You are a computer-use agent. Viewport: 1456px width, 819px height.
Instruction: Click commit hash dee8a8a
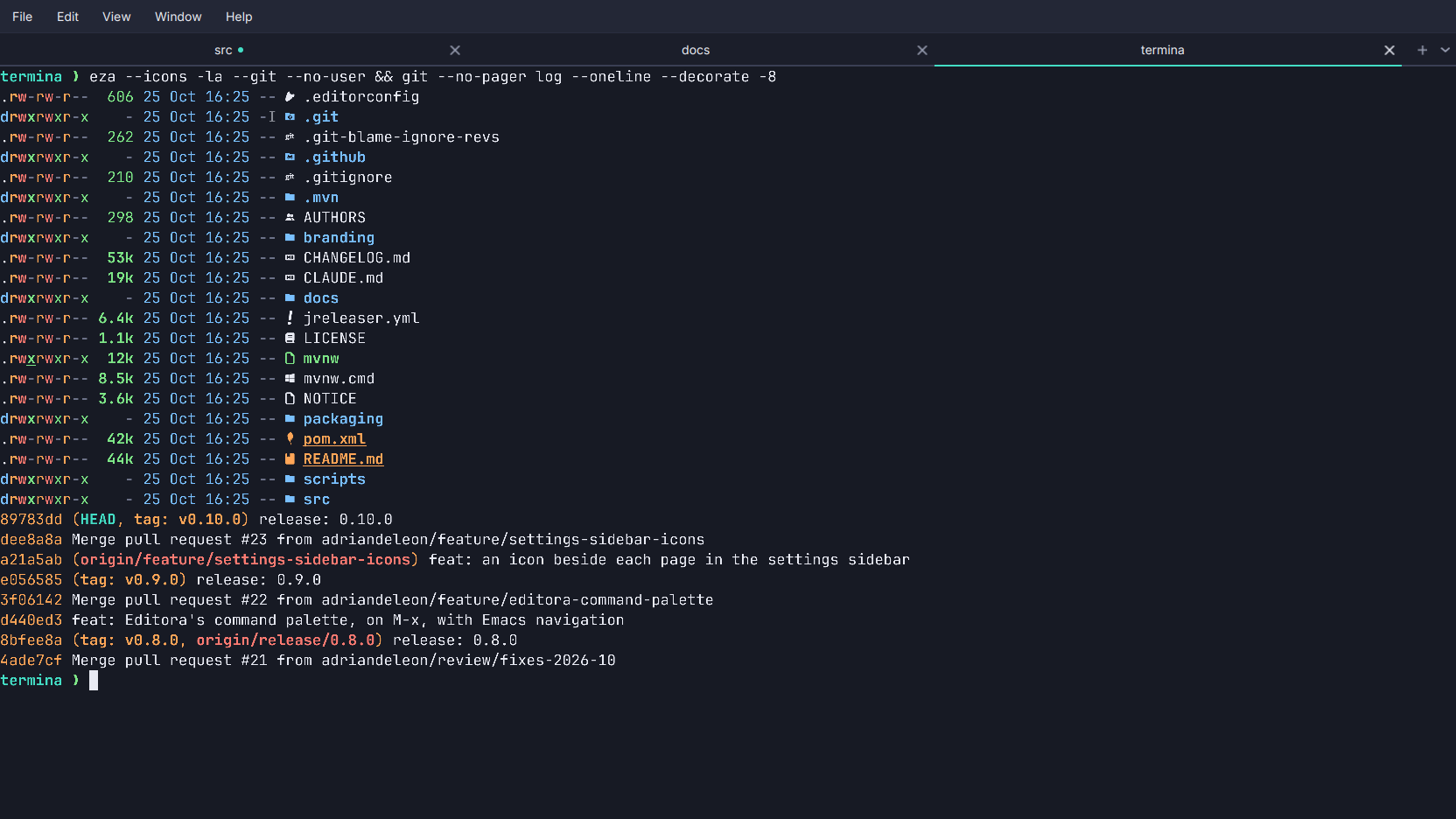(31, 540)
